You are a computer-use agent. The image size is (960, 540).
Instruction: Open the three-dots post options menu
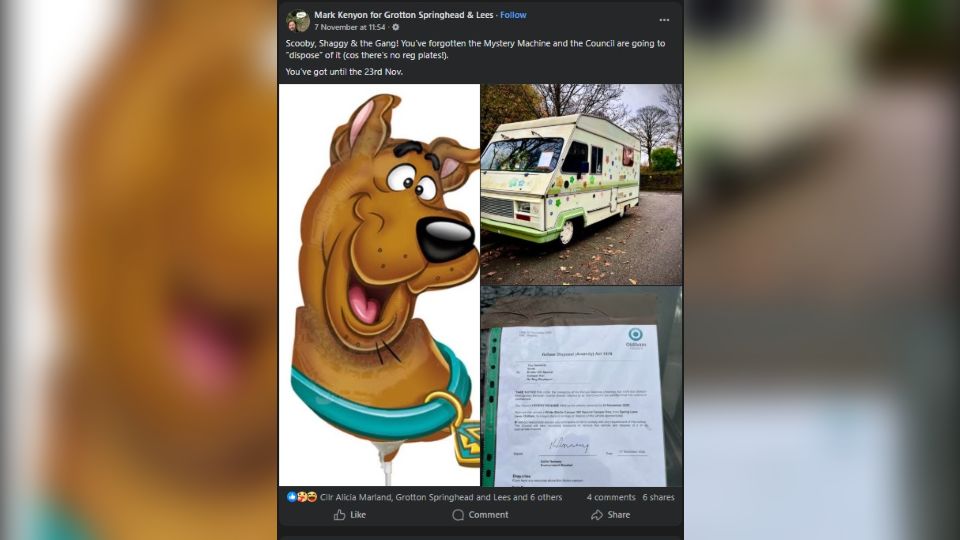click(x=664, y=20)
